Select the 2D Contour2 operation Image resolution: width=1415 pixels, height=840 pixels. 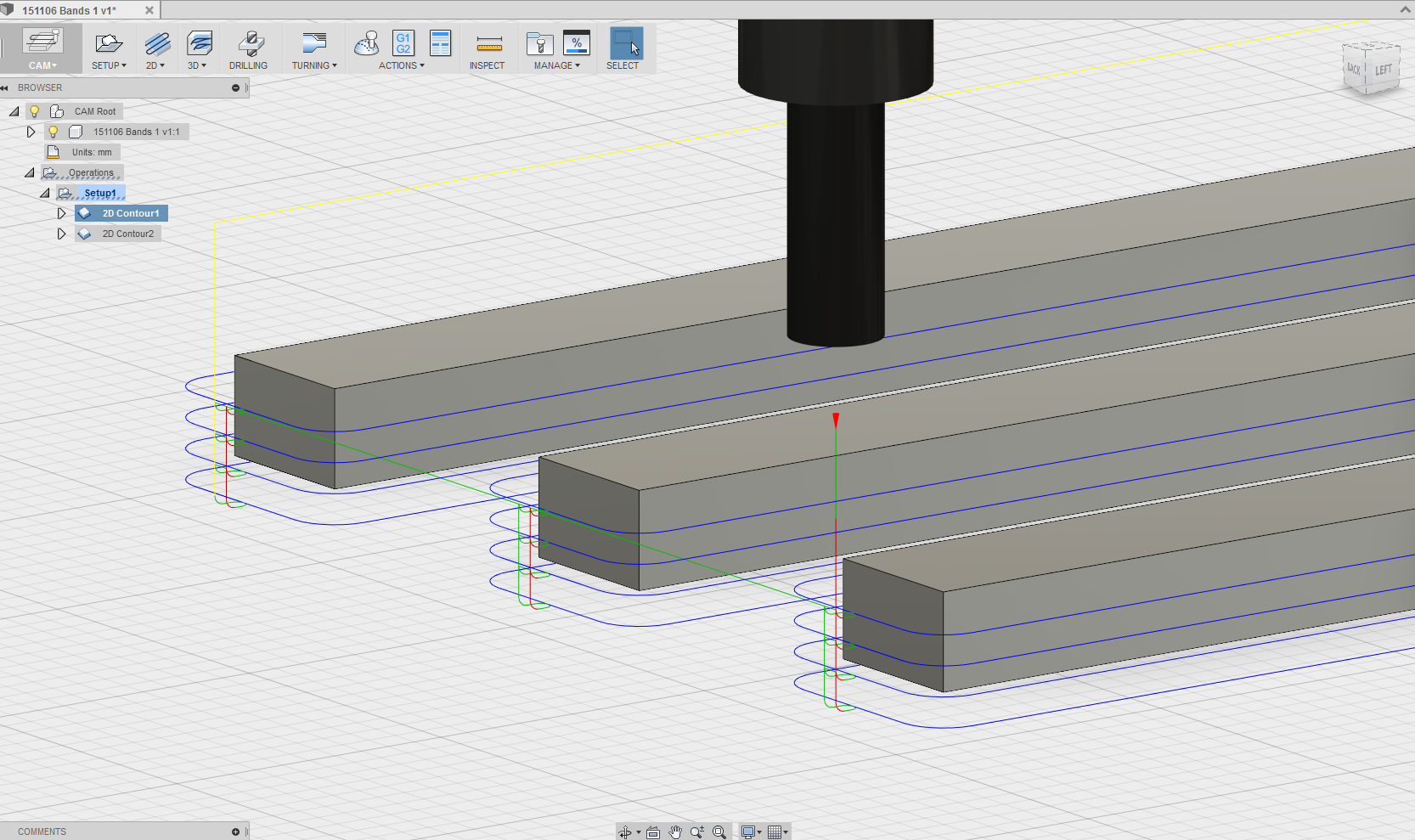point(127,234)
